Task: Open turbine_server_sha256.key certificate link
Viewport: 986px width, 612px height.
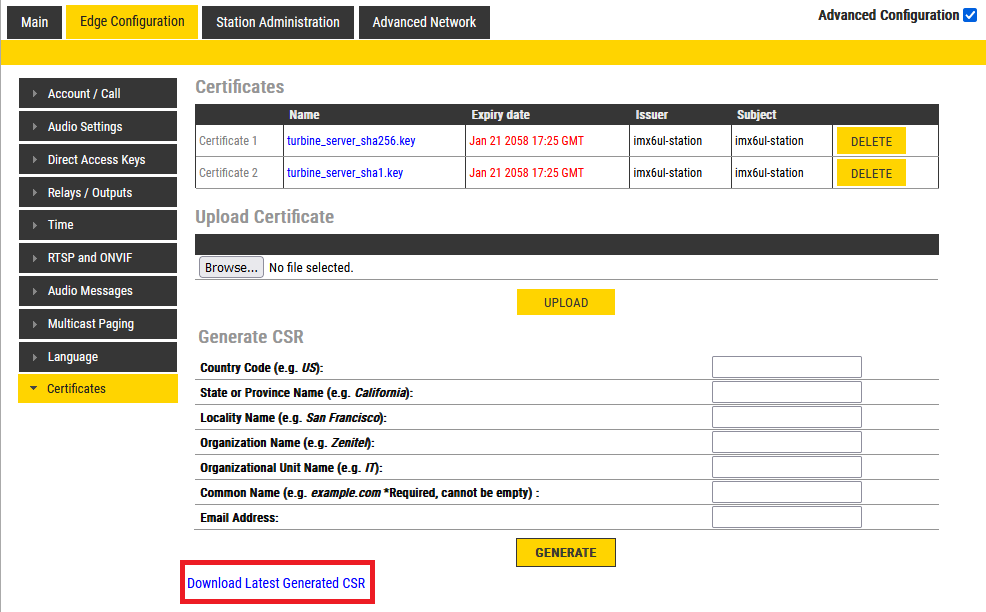Action: pos(350,141)
